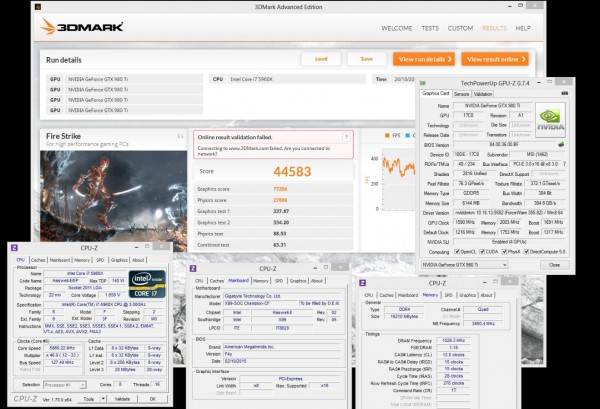Open the RESULTS tab in 3DMark
This screenshot has width=600, height=409.
click(494, 28)
